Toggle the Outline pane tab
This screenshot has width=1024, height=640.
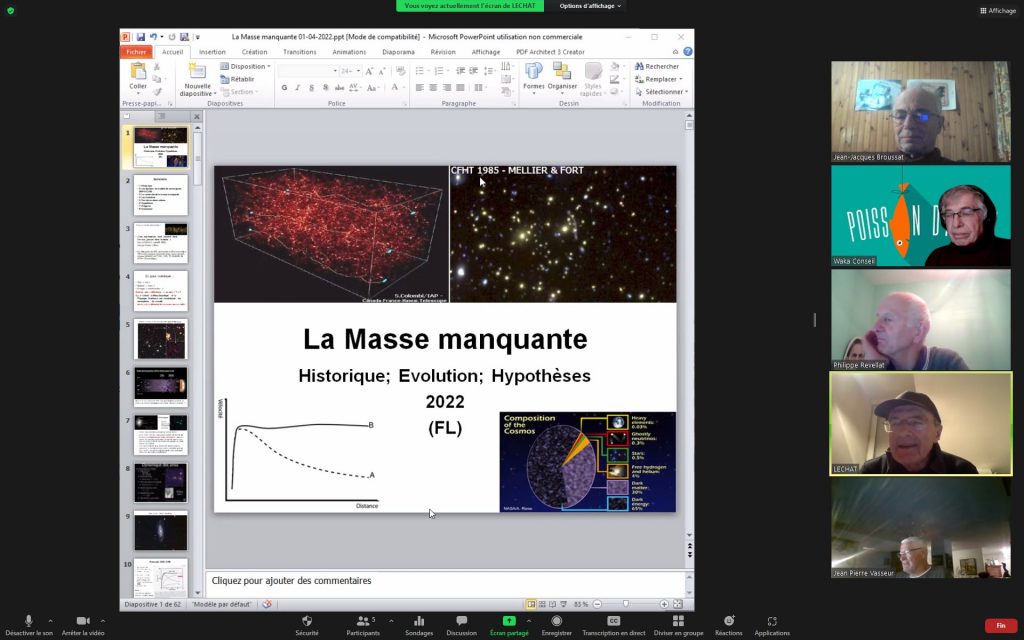161,116
